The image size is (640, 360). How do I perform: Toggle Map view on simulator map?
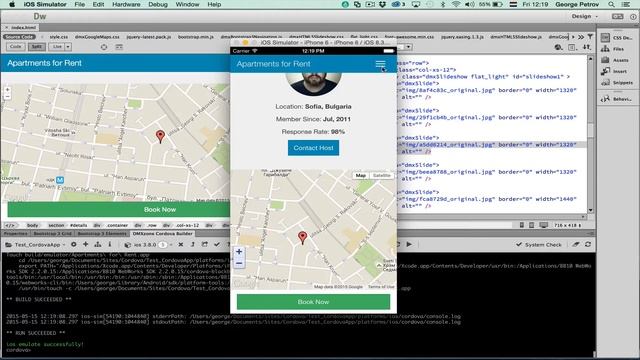(360, 175)
